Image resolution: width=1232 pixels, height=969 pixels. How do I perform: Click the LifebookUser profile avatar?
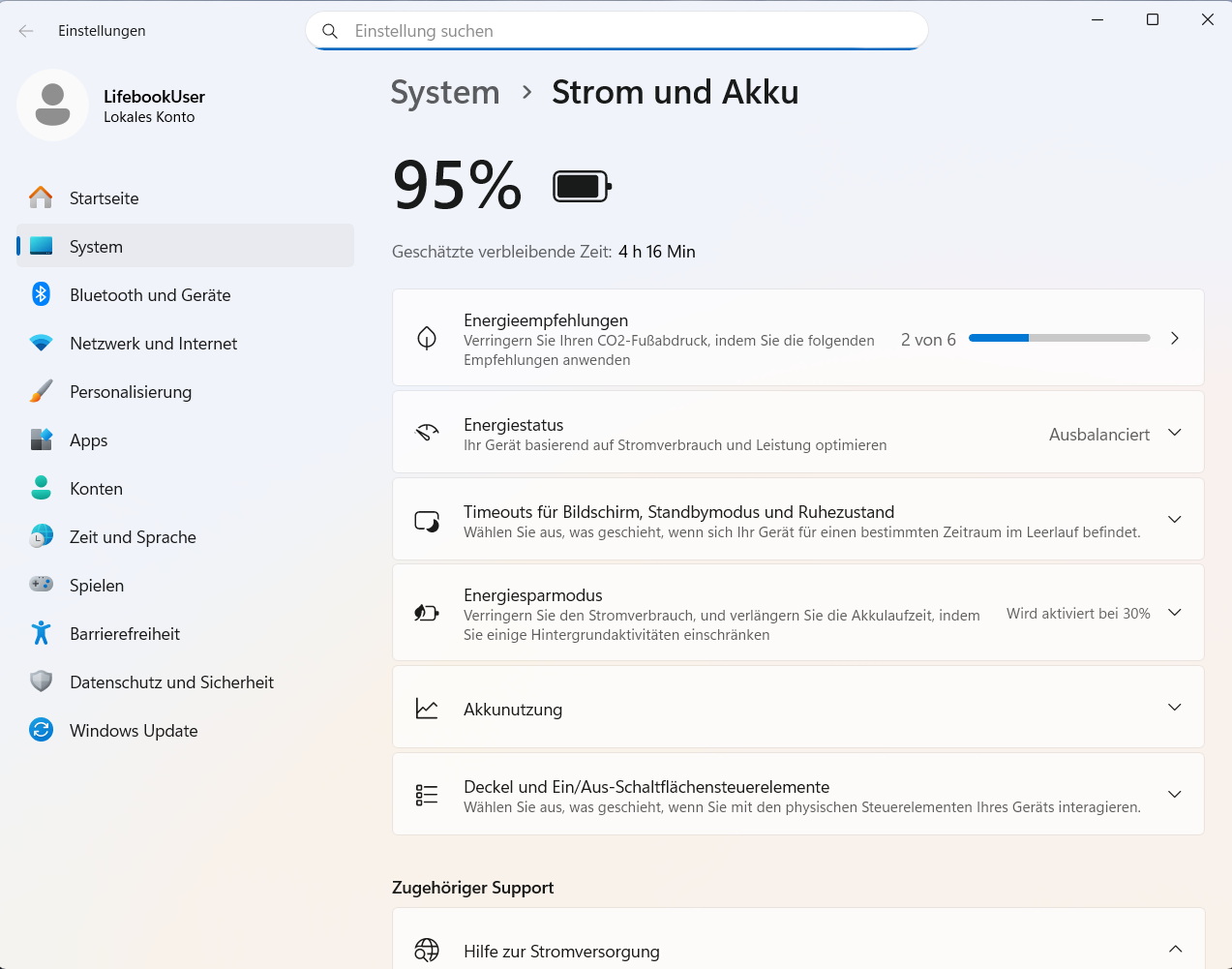pyautogui.click(x=53, y=105)
